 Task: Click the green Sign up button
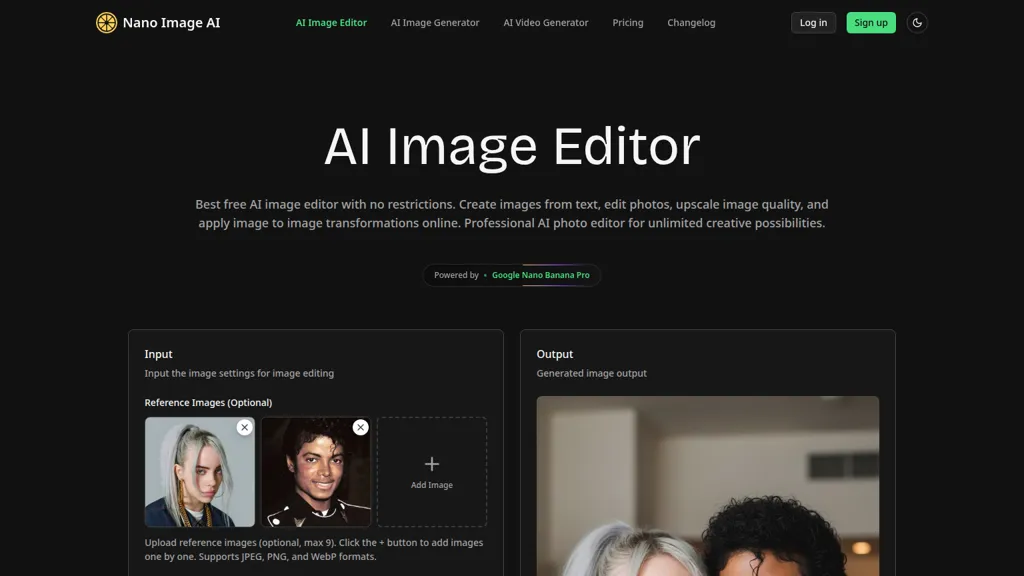coord(871,23)
